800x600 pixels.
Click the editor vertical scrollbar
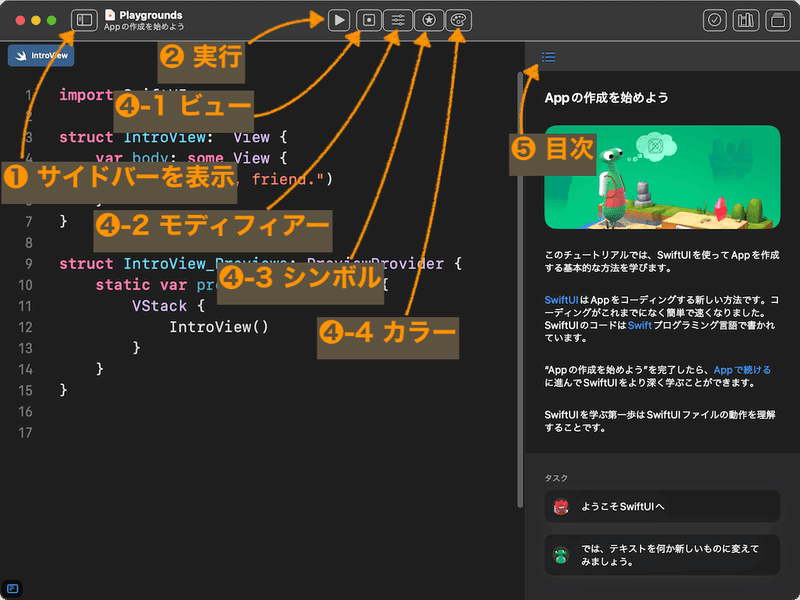pyautogui.click(x=520, y=289)
